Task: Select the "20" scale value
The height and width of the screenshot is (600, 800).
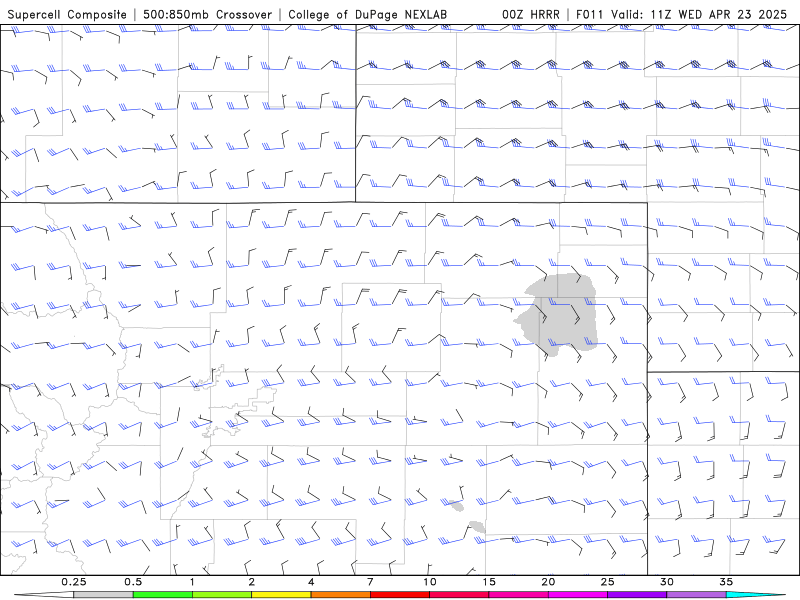Action: (x=548, y=582)
